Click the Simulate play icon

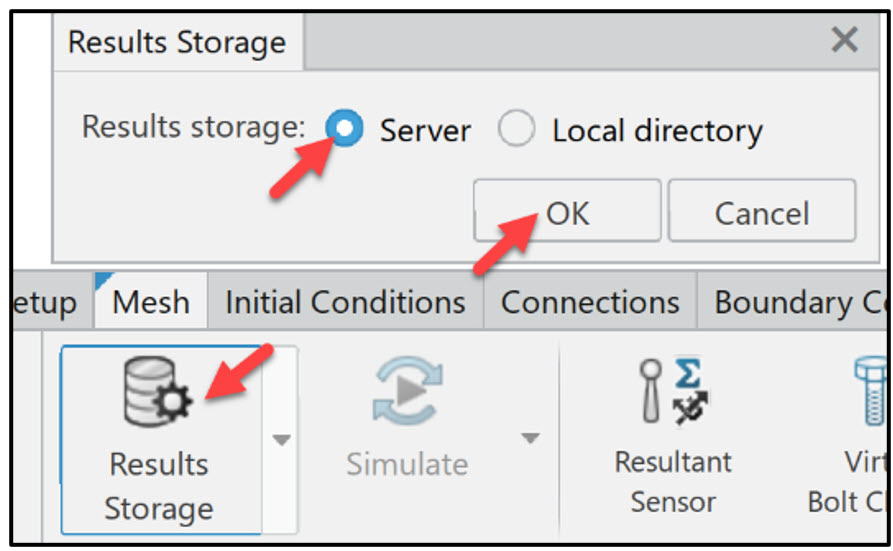[x=407, y=393]
